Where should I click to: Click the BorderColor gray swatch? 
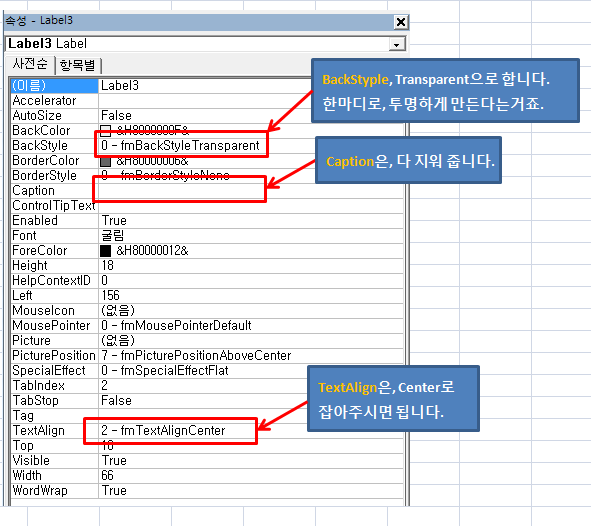[x=106, y=161]
